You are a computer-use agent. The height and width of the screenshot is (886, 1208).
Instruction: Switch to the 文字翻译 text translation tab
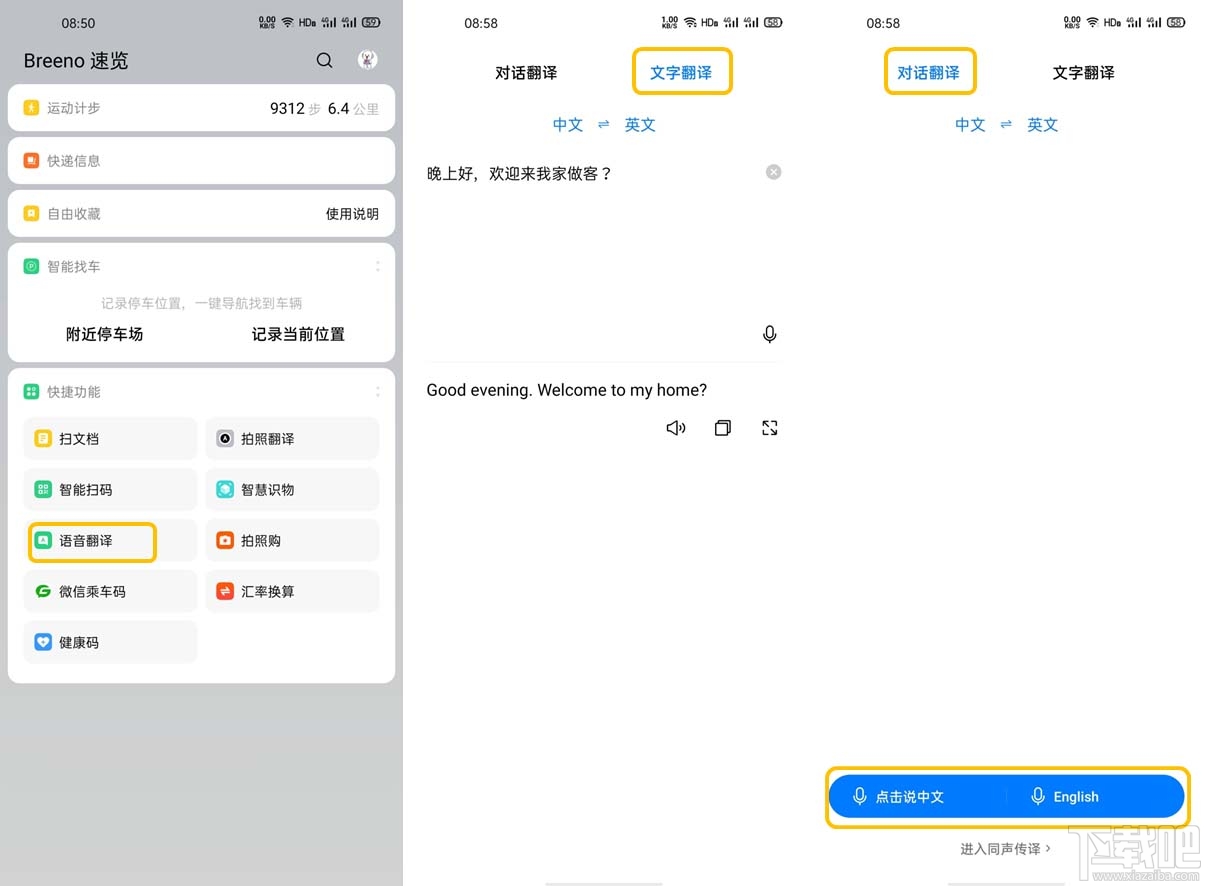[x=682, y=71]
